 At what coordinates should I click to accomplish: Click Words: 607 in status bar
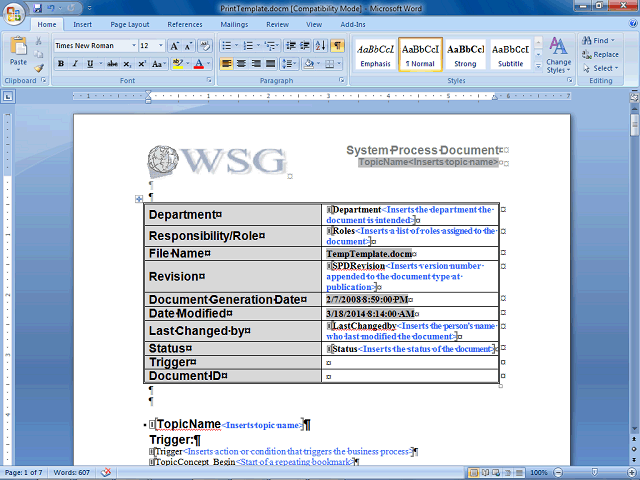point(71,473)
